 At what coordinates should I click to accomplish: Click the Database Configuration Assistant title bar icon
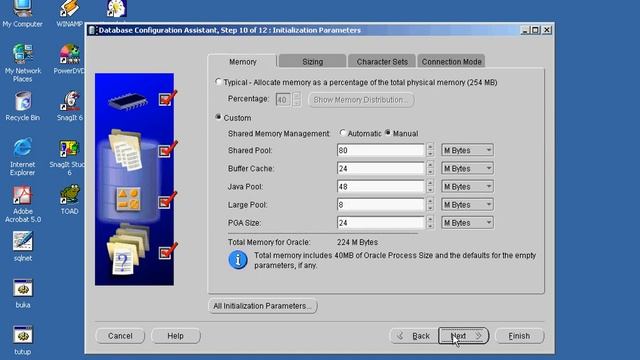click(x=92, y=30)
